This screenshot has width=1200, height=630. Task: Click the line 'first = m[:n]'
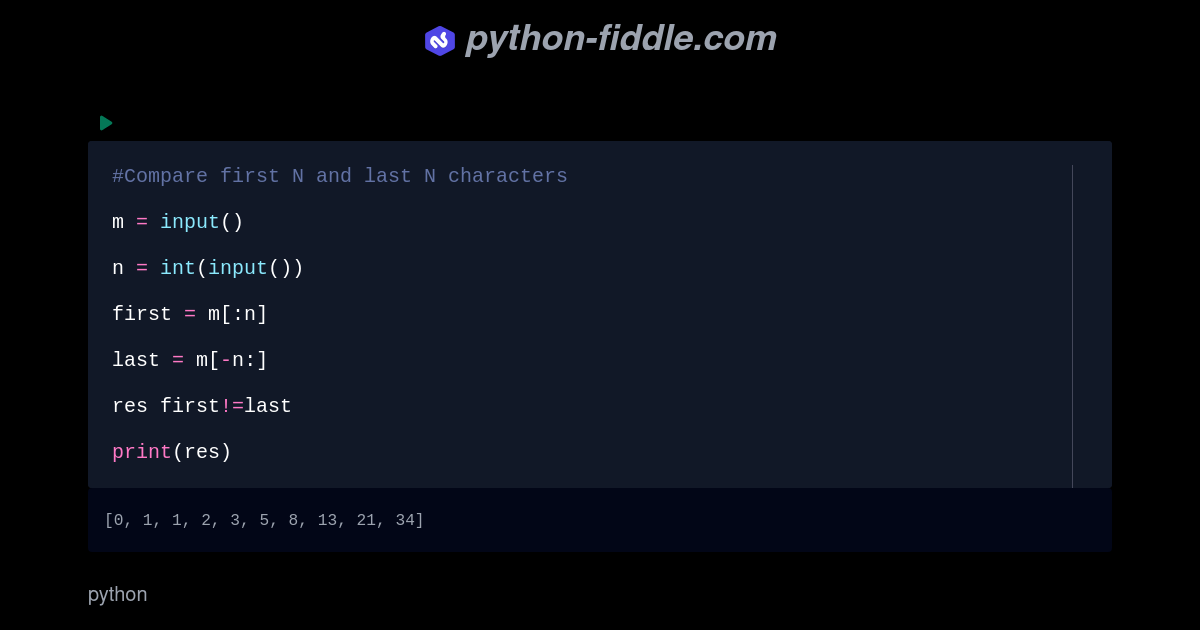[x=189, y=313]
